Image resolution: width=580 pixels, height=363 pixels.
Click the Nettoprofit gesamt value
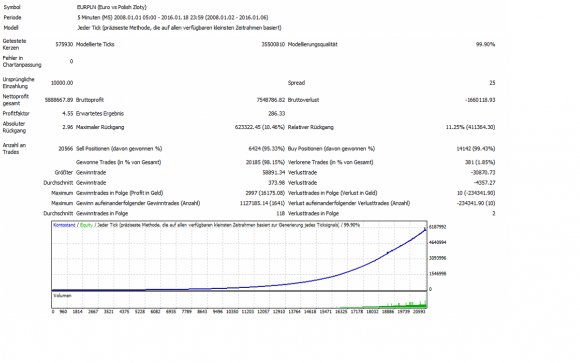(x=59, y=100)
